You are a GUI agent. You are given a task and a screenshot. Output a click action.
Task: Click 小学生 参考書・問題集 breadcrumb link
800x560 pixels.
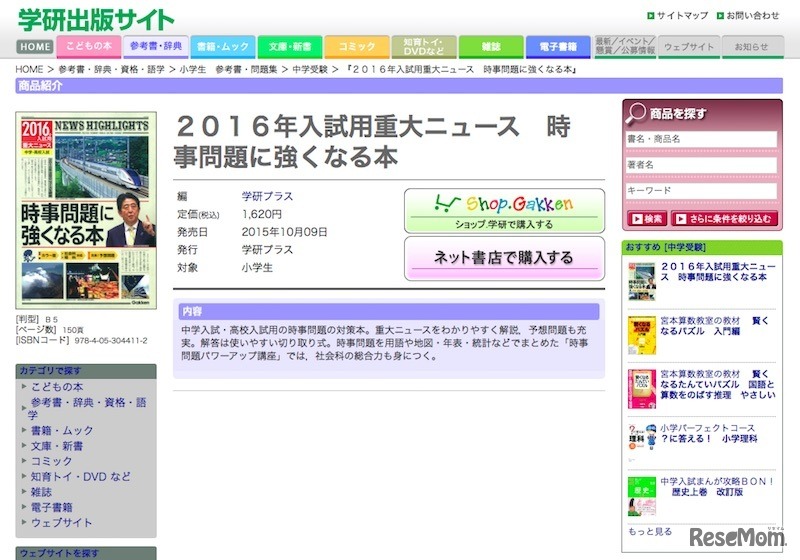pos(228,69)
